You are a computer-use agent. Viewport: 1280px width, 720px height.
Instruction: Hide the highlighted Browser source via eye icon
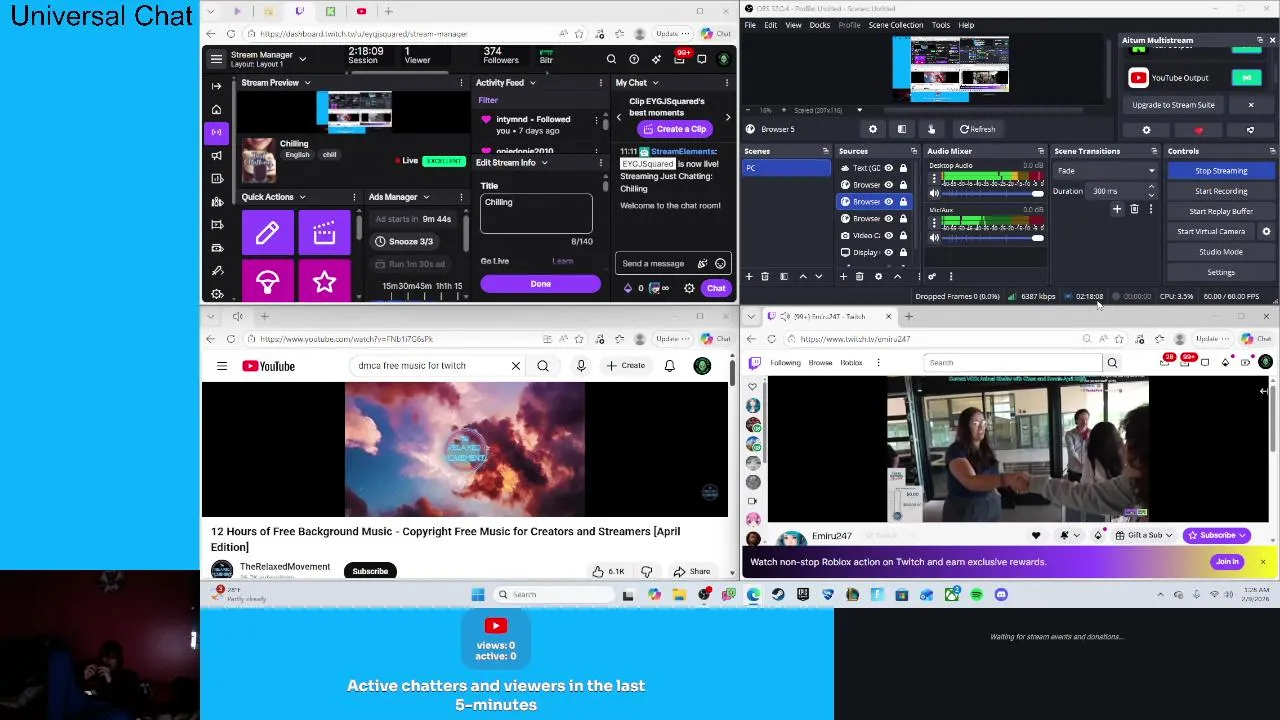888,202
